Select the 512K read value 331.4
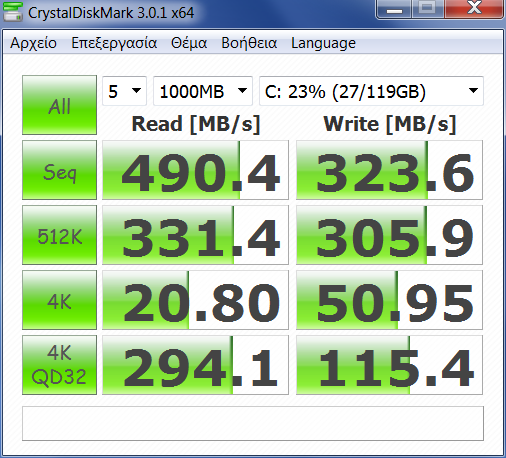Viewport: 506px width, 458px height. click(x=195, y=235)
